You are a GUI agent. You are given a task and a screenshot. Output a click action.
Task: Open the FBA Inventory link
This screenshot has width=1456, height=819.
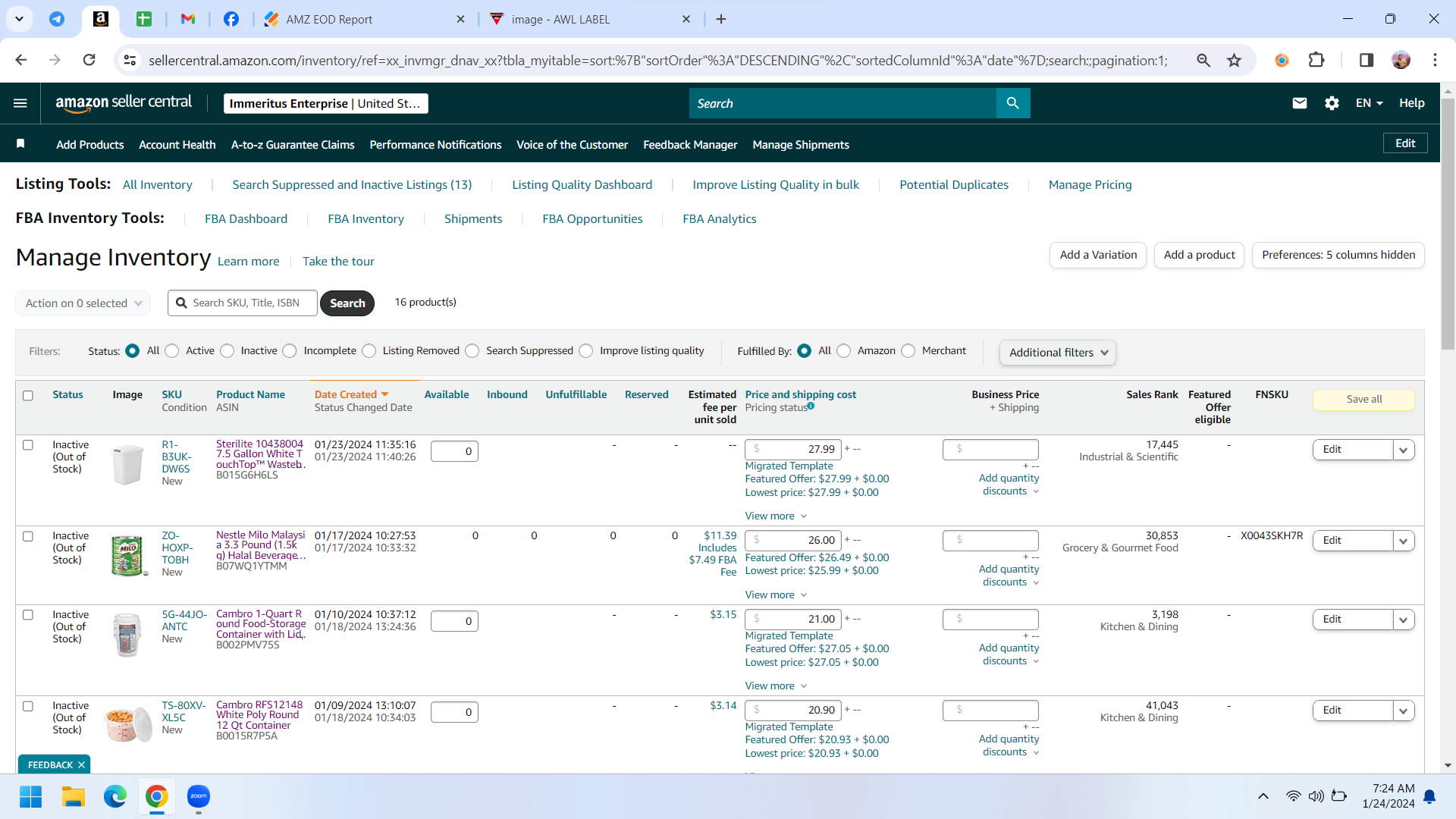(x=366, y=219)
